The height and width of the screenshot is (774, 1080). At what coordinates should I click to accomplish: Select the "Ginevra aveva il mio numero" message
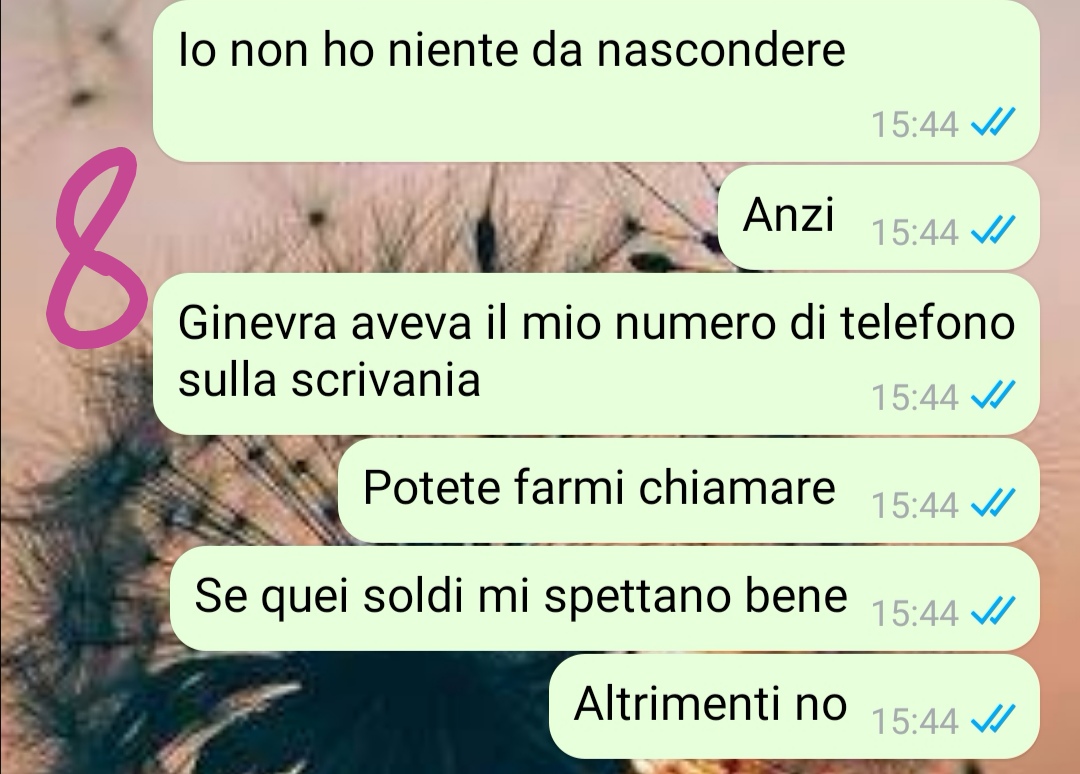click(596, 354)
